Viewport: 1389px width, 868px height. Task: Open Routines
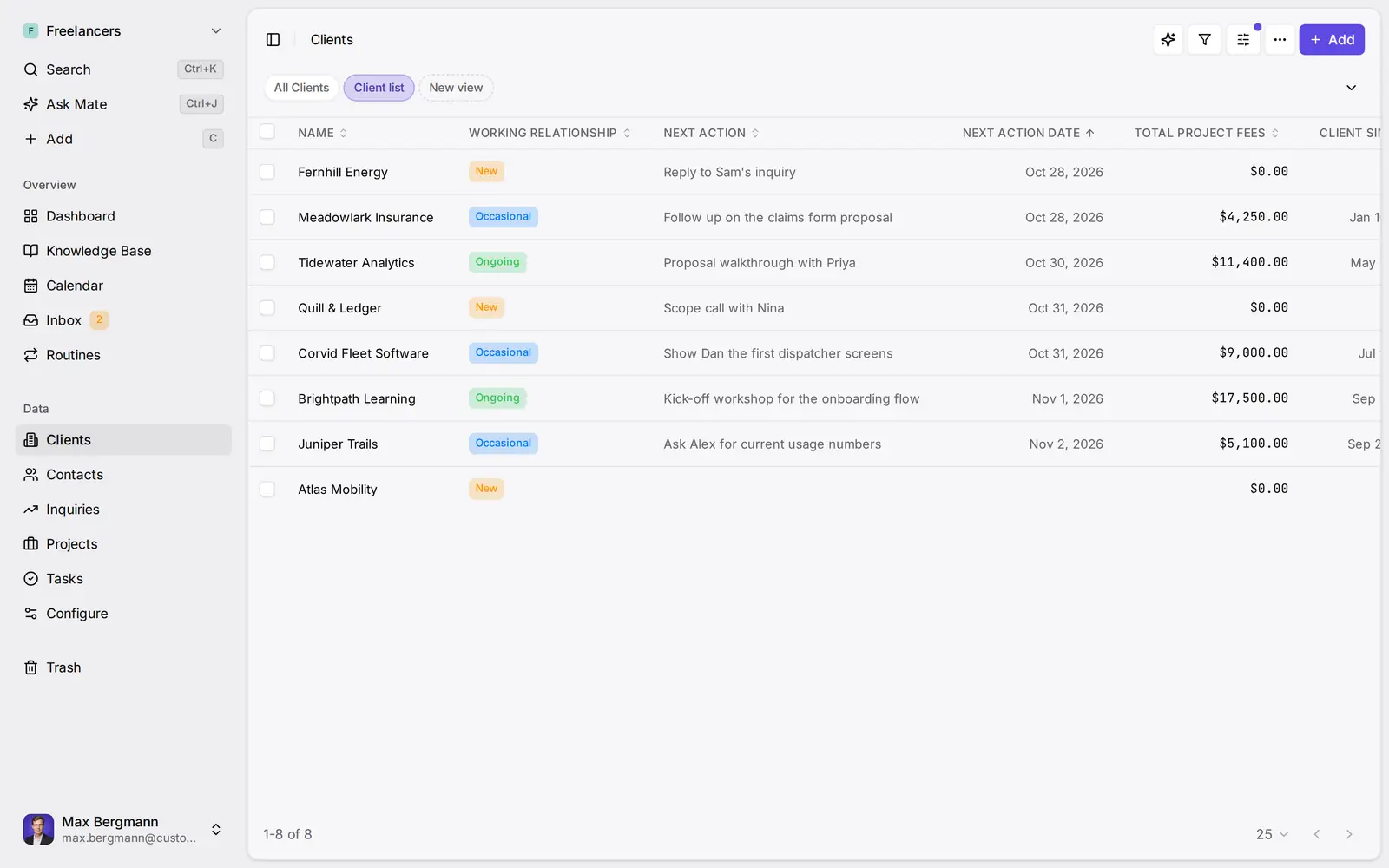pyautogui.click(x=123, y=355)
